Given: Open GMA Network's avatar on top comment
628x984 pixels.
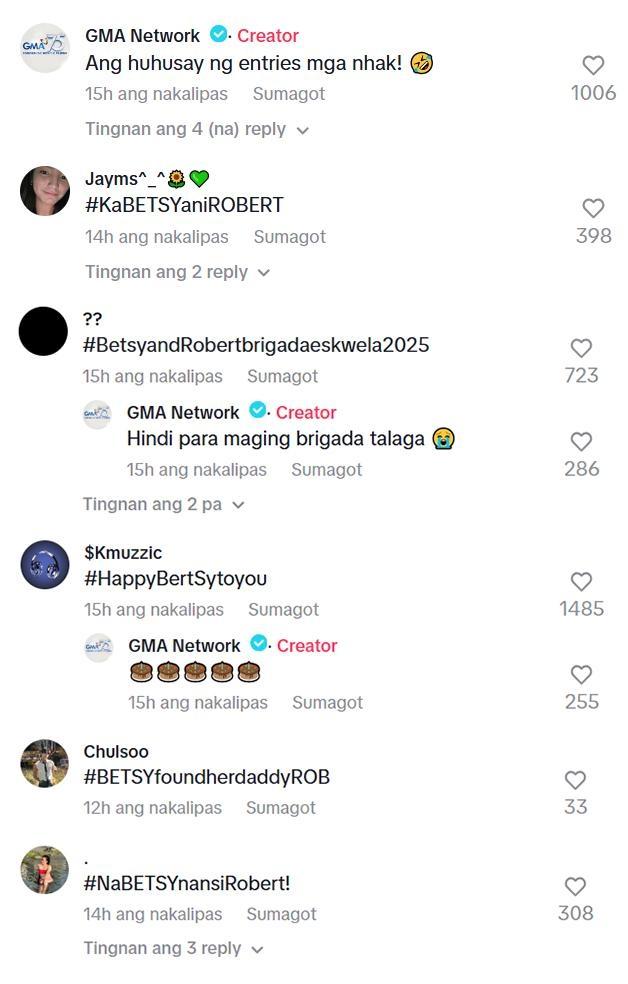Looking at the screenshot, I should (45, 48).
